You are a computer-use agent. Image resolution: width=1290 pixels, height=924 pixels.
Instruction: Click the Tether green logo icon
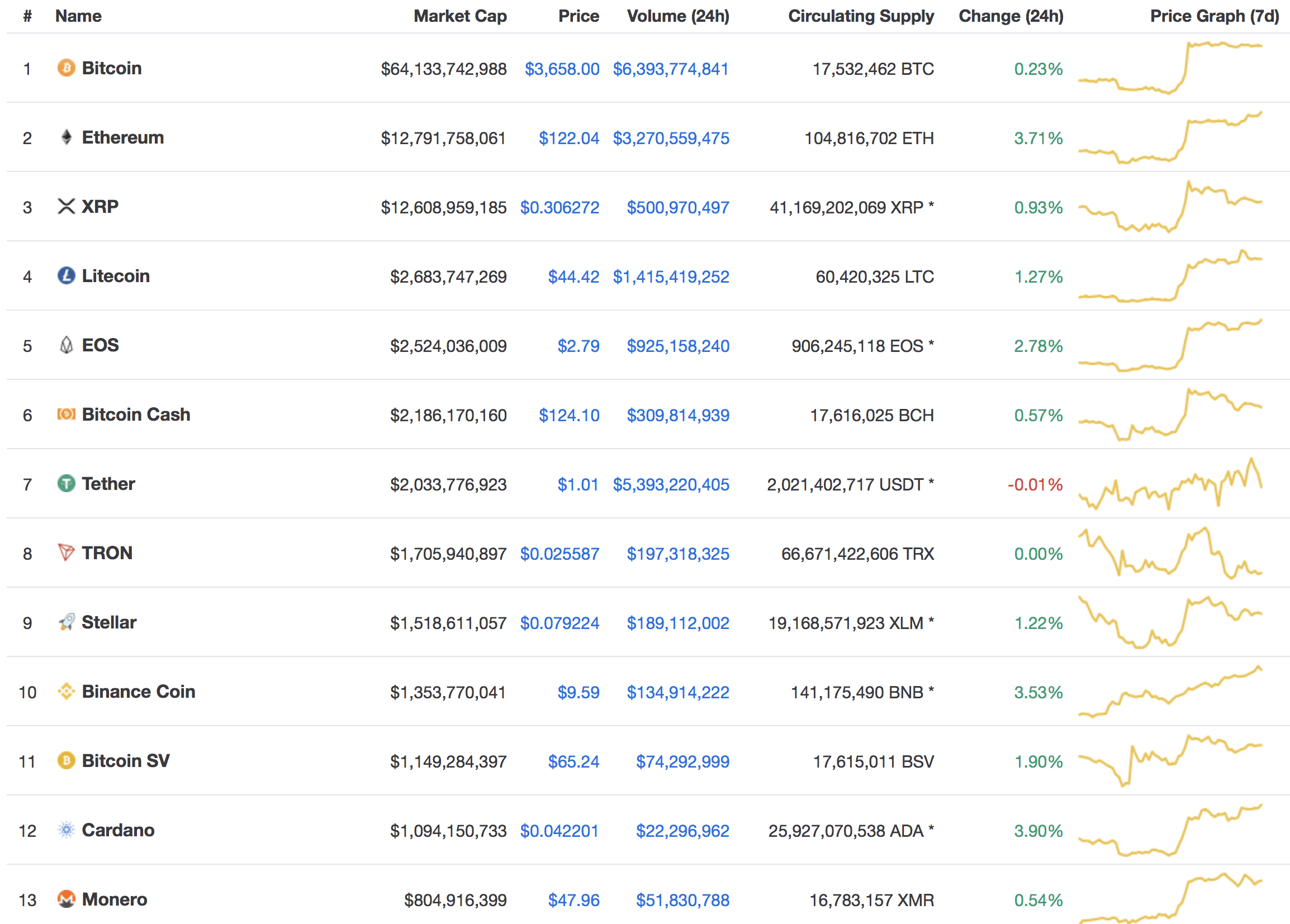[x=67, y=483]
